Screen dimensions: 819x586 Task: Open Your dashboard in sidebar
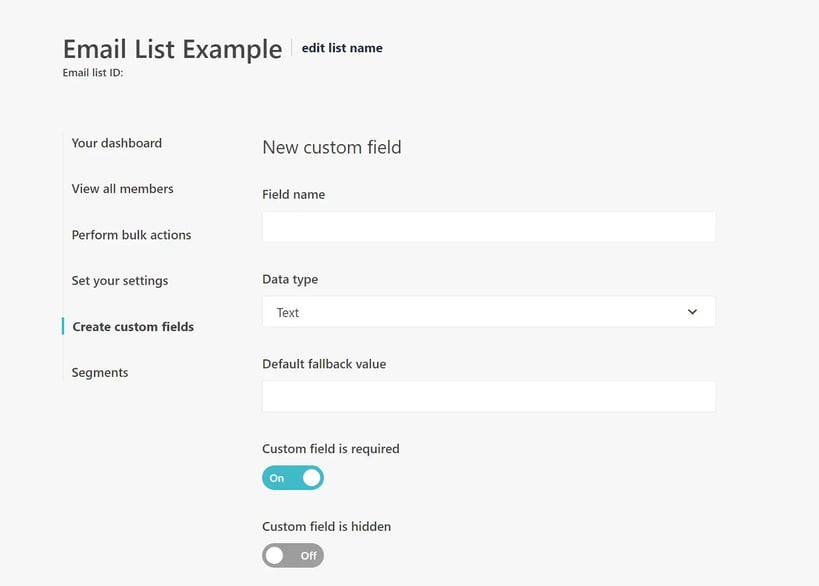[116, 143]
